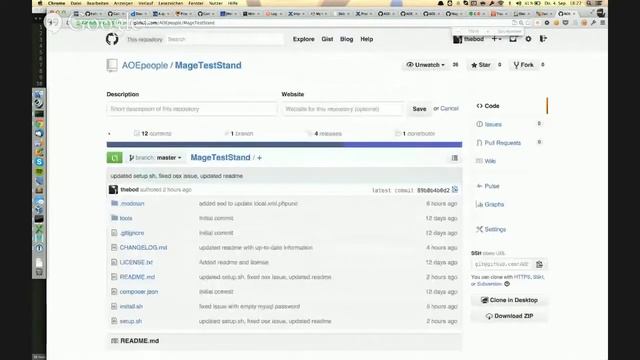The height and width of the screenshot is (360, 640).
Task: Click the file list view icon
Action: click(x=455, y=158)
